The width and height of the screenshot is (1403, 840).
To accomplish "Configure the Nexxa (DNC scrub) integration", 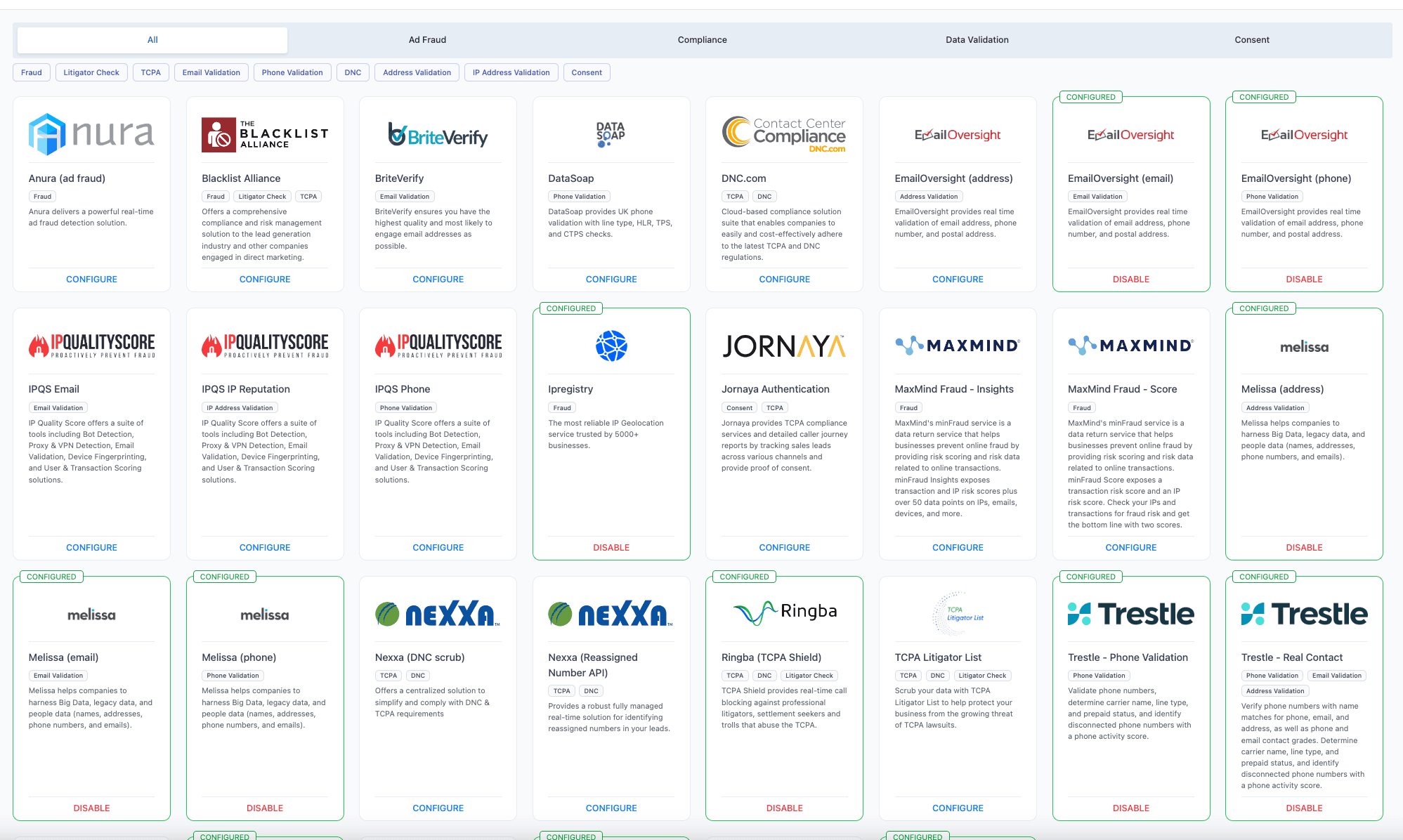I will pyautogui.click(x=438, y=808).
